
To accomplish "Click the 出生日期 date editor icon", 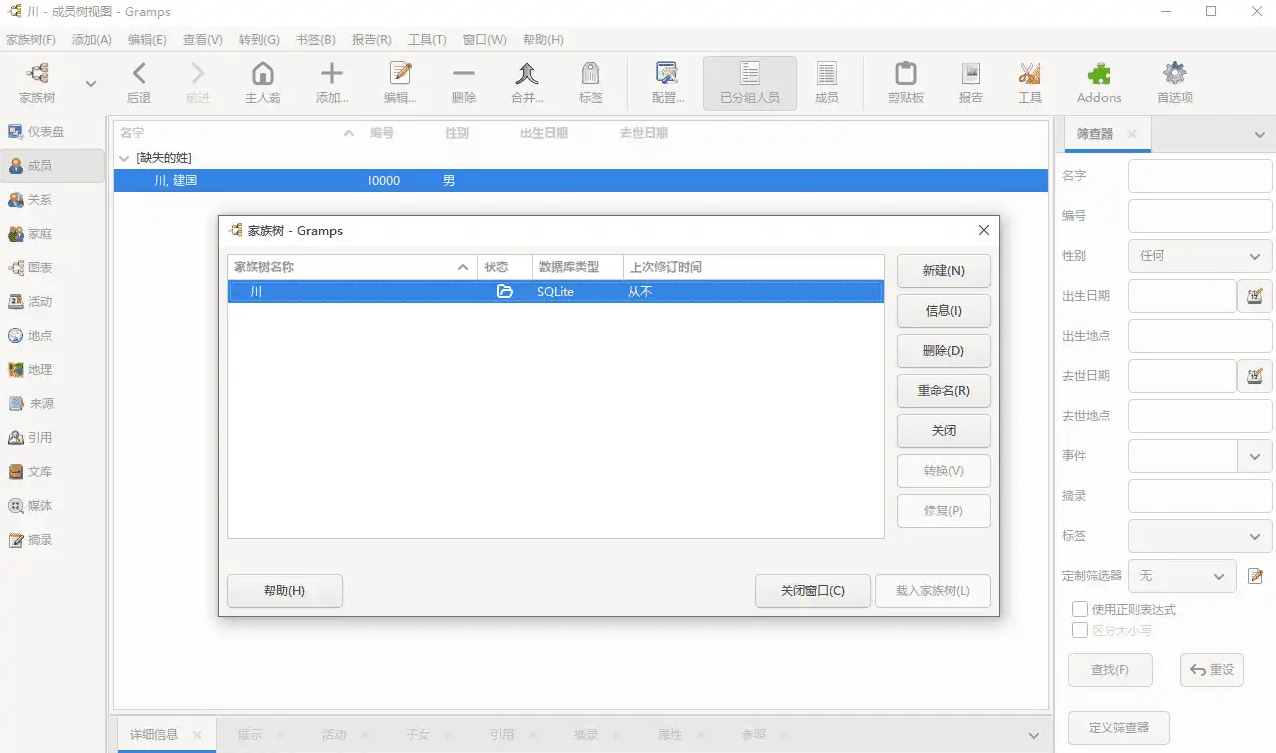I will (1254, 296).
